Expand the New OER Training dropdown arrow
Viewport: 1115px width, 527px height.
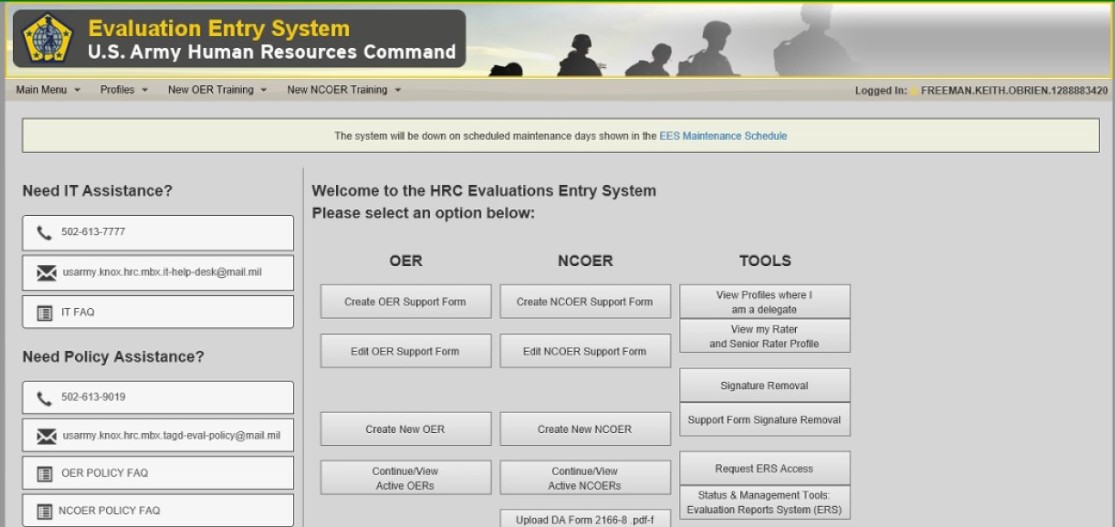point(264,90)
